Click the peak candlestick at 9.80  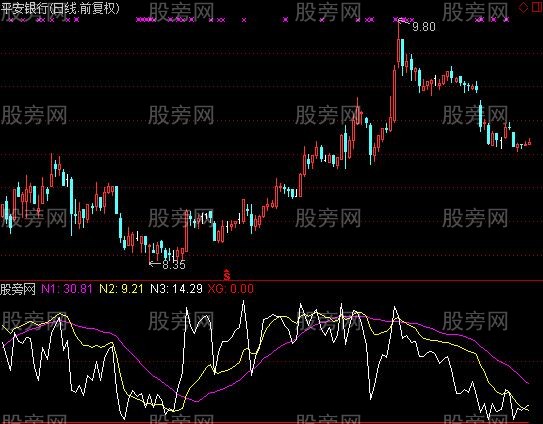[x=398, y=45]
